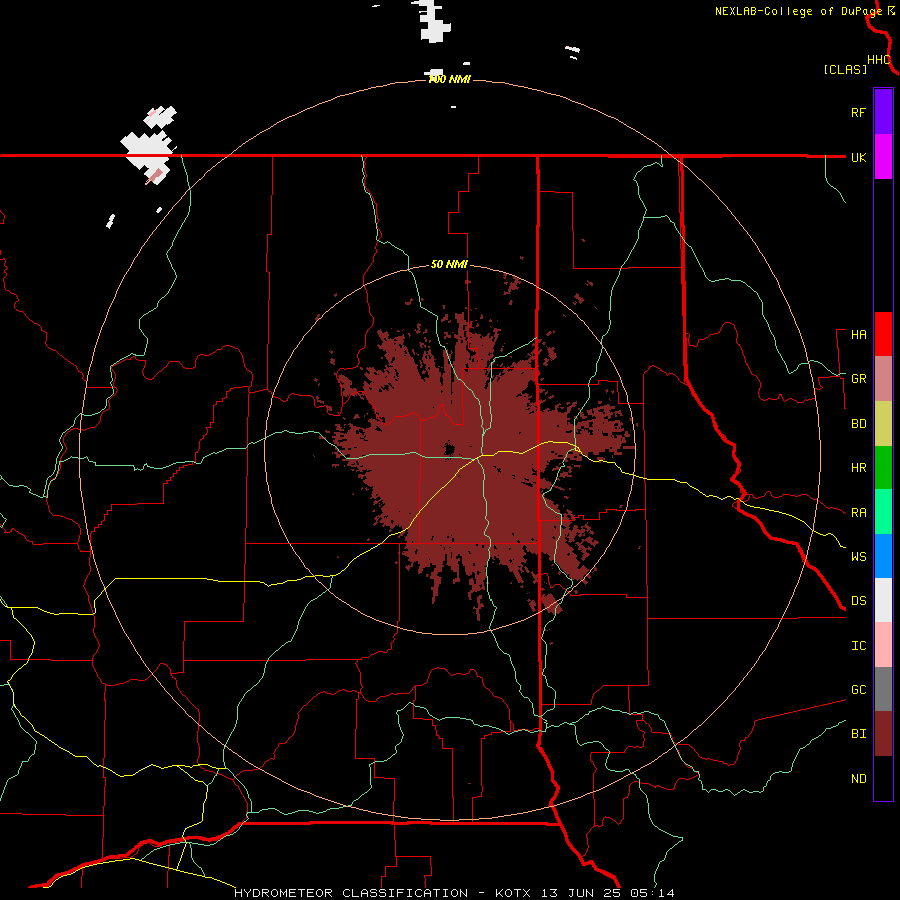
Task: Click 'HYDROMETEOR CLASSIFICATION' title text
Action: [351, 893]
